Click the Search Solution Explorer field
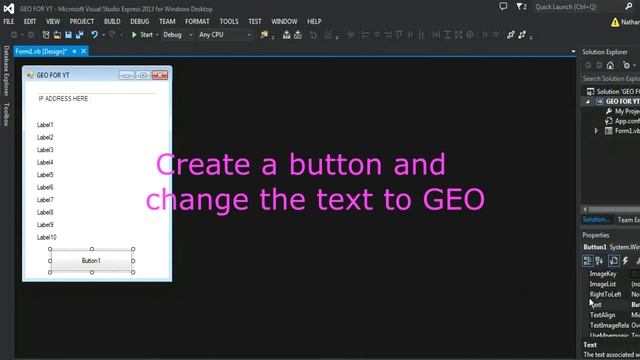This screenshot has height=360, width=640. [611, 78]
